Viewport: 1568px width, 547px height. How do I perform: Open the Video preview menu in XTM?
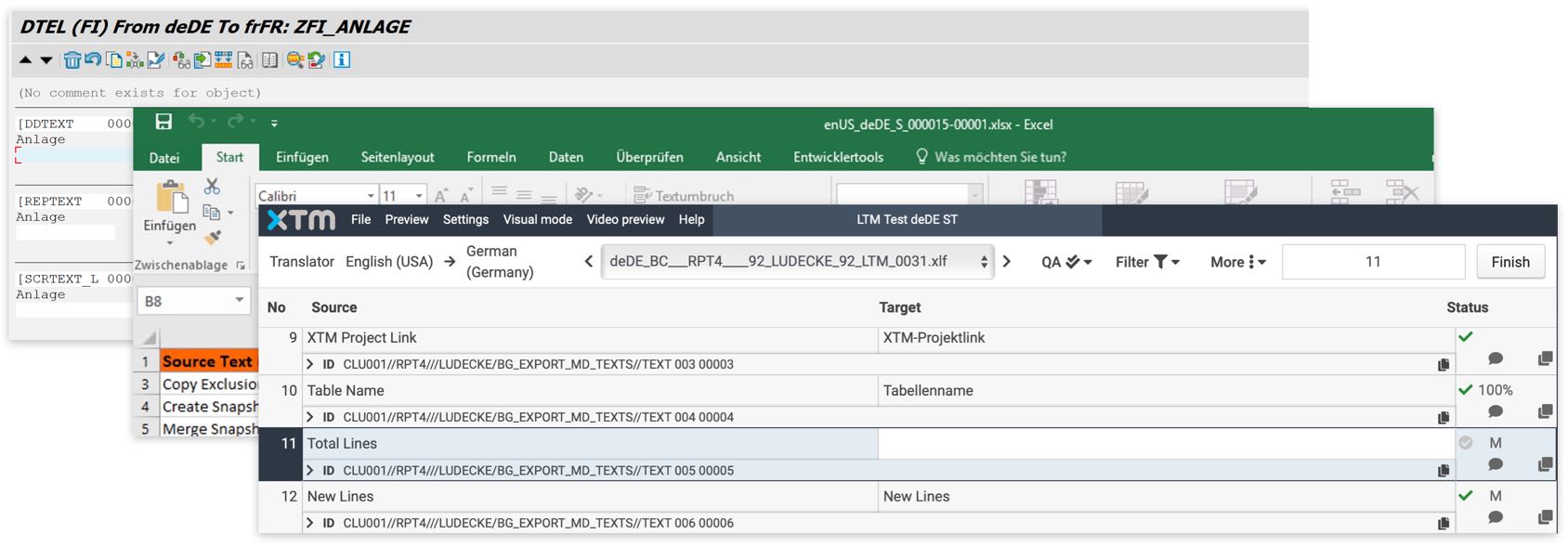pos(625,220)
